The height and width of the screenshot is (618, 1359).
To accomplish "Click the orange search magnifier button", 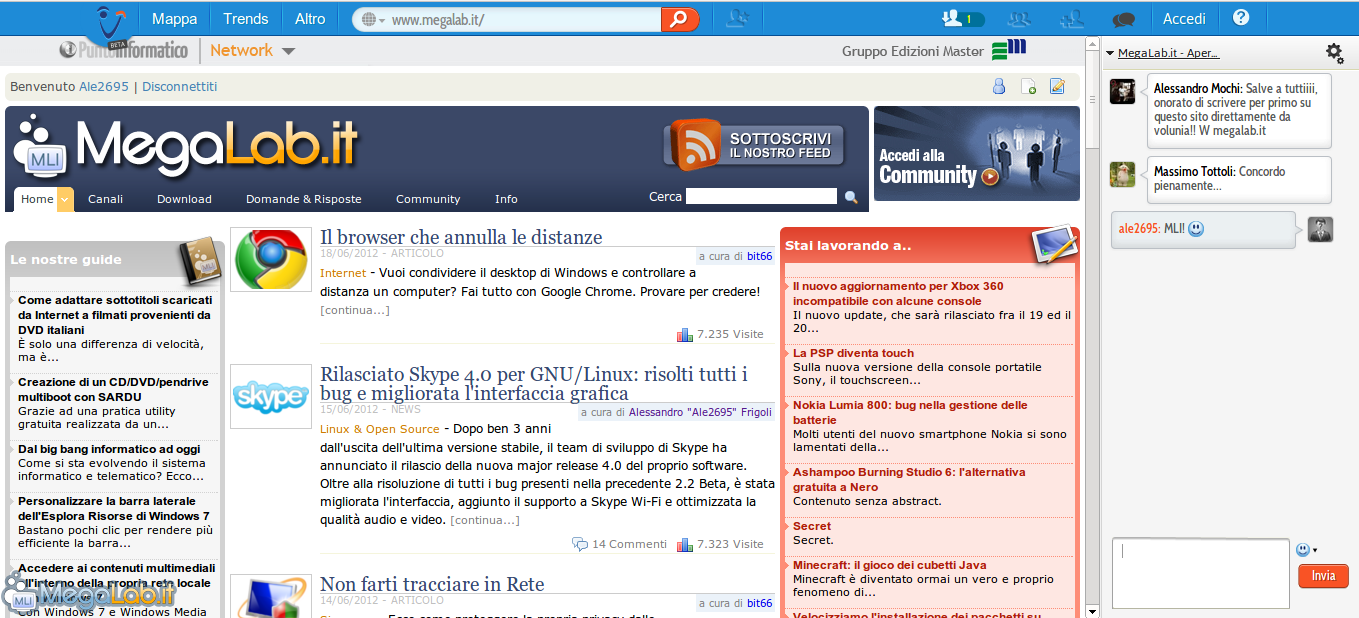I will pos(679,19).
